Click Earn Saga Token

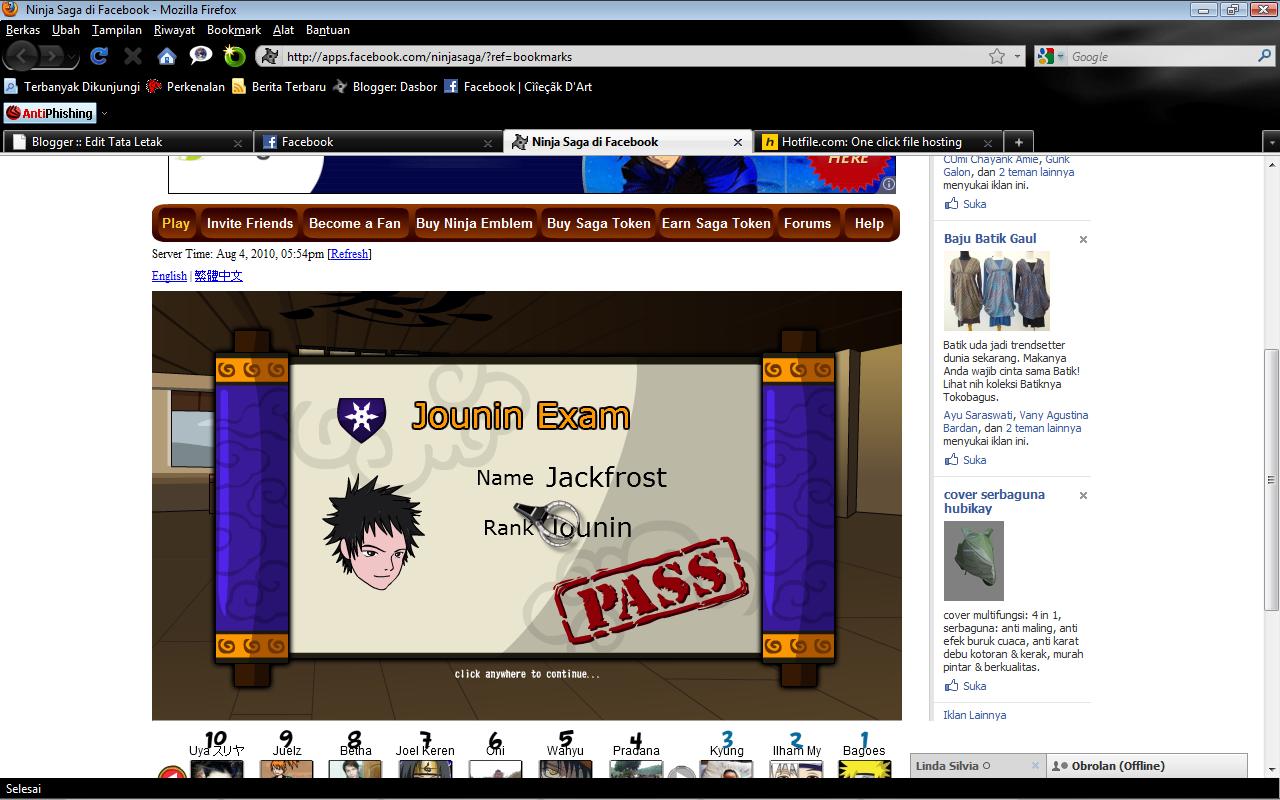716,223
